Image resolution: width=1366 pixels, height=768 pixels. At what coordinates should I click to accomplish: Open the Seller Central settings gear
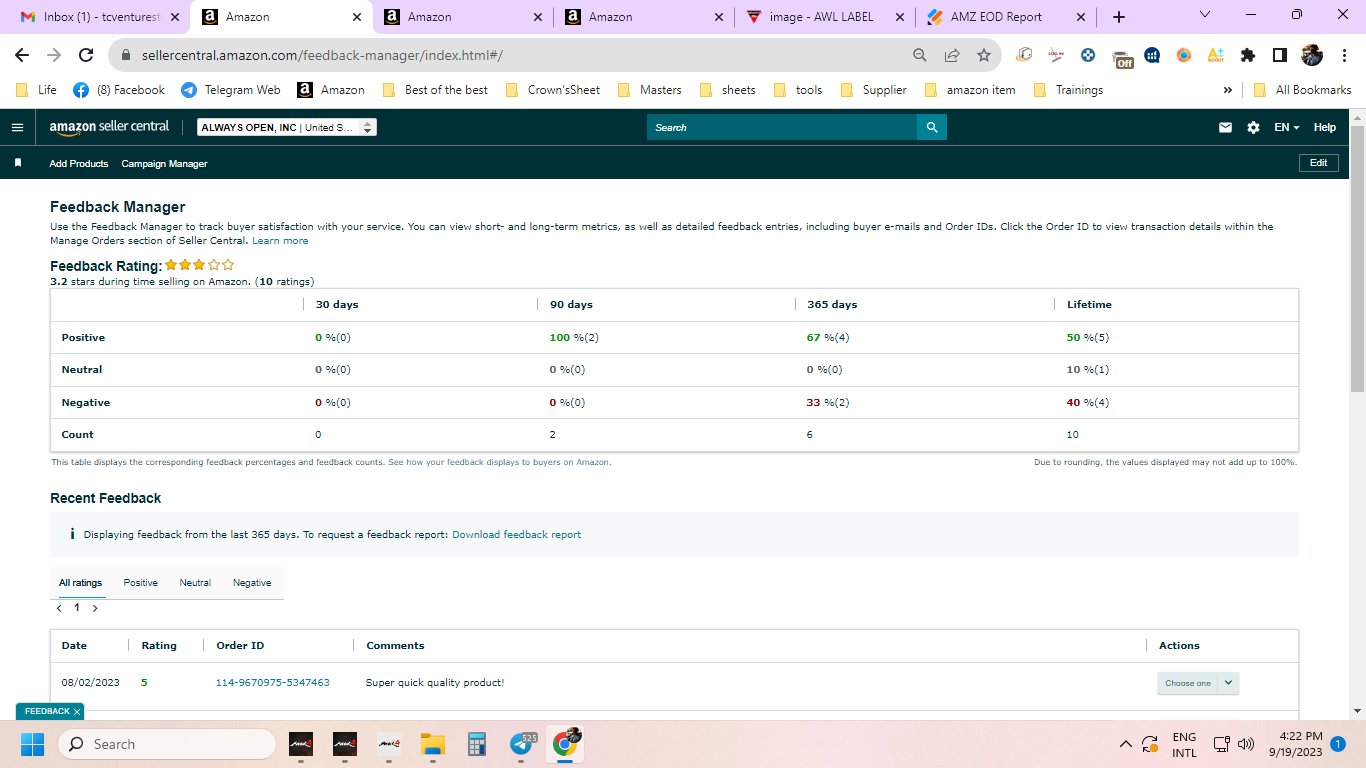click(1253, 127)
